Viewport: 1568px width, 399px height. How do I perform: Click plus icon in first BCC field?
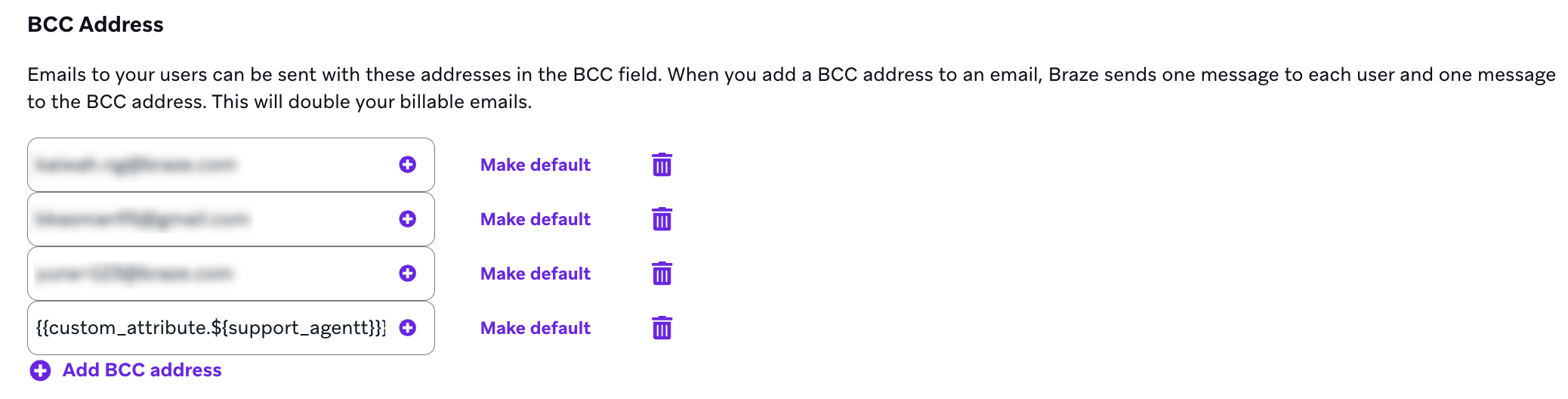point(408,165)
